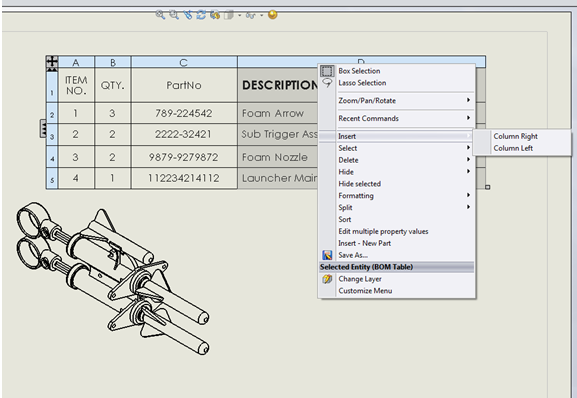This screenshot has width=577, height=398.
Task: Click the yellow sphere icon in view toolbar
Action: (x=273, y=15)
